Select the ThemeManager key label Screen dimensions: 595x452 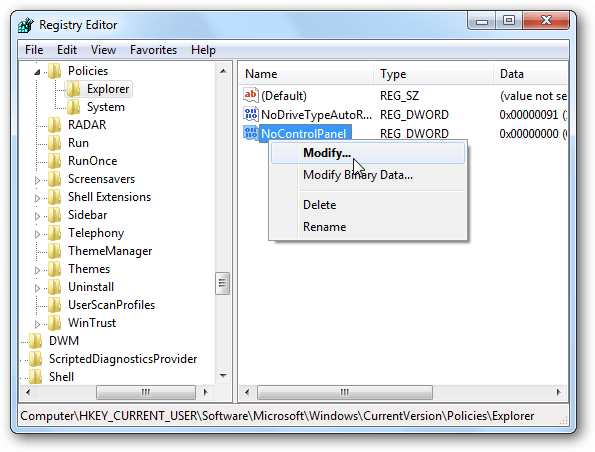pos(110,251)
